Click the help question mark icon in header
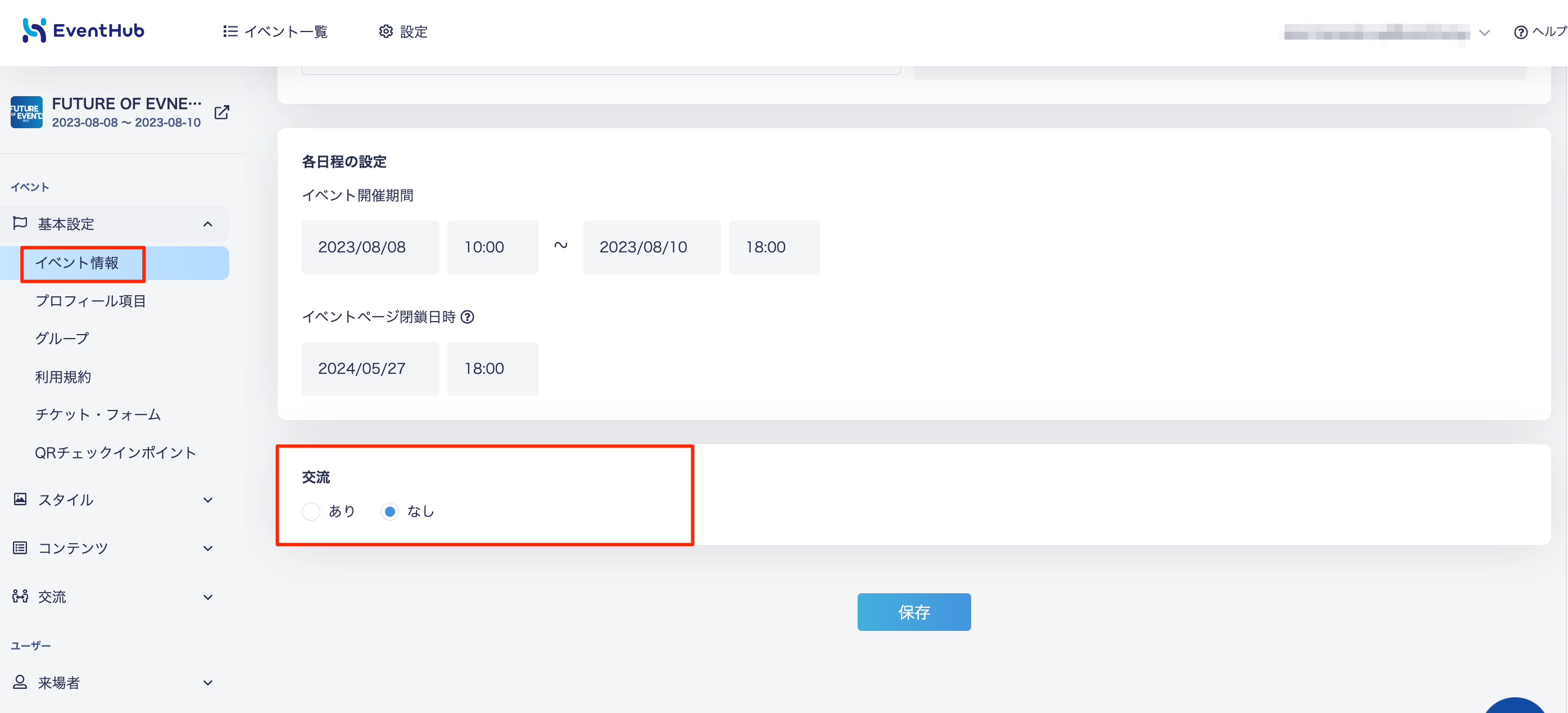Viewport: 1568px width, 713px height. pos(1521,32)
